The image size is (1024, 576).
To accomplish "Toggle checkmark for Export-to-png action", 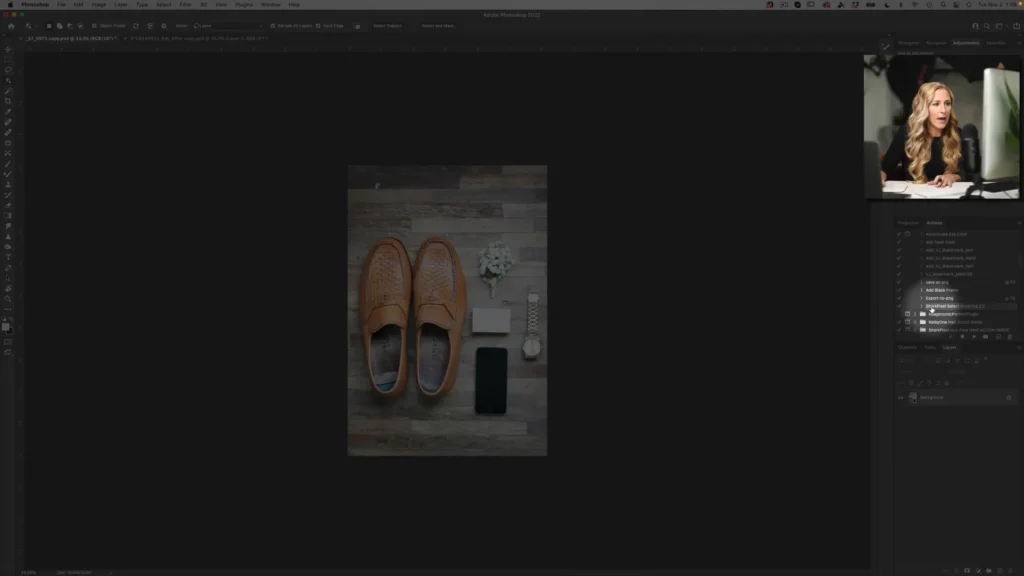I will click(899, 298).
